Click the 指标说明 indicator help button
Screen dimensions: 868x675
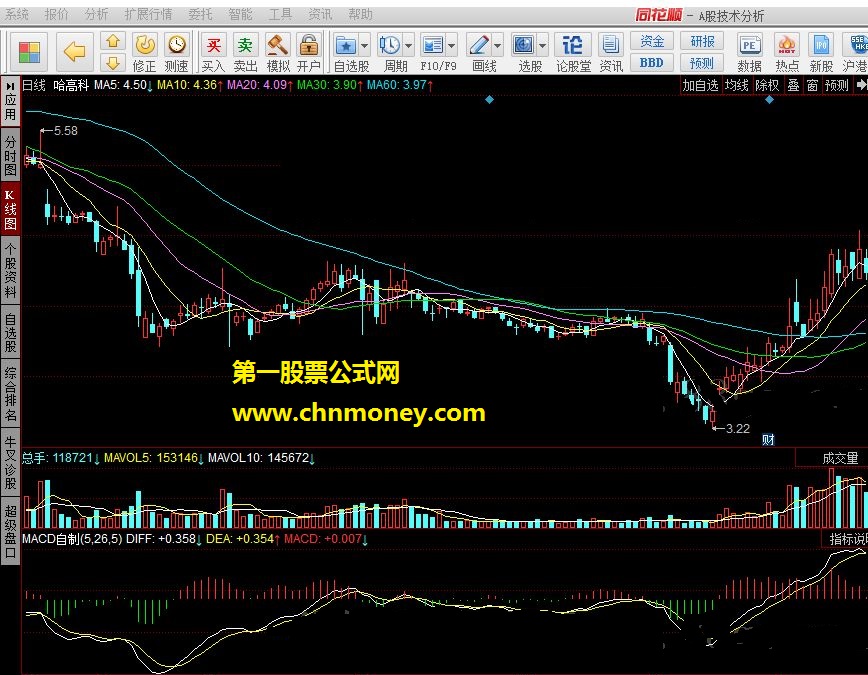click(x=848, y=539)
